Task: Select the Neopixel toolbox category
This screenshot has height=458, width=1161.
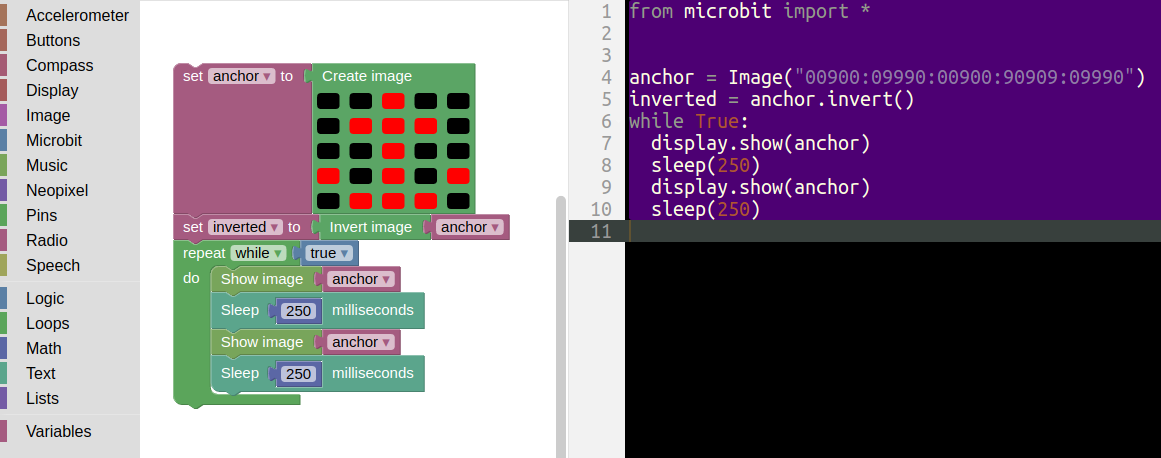Action: [57, 190]
